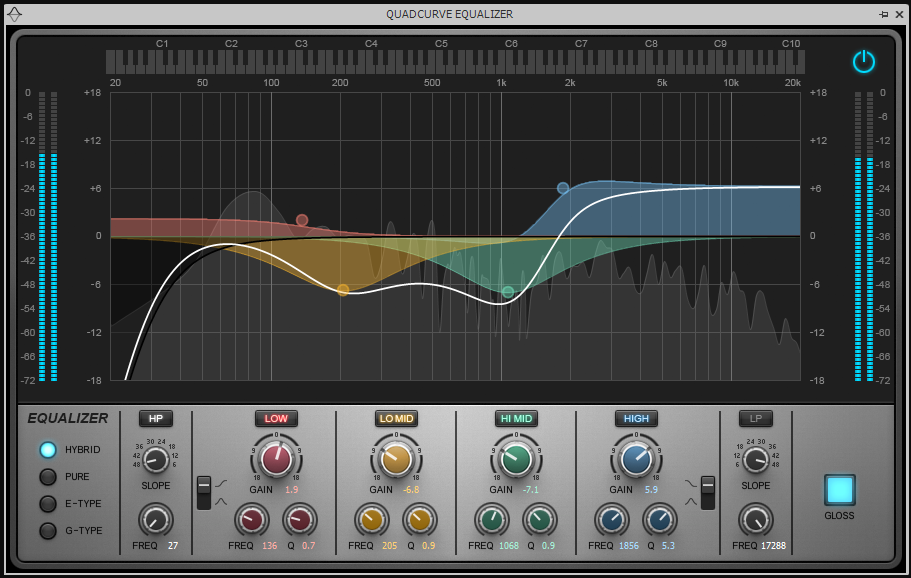Viewport: 911px width, 578px height.
Task: Click the 1k frequency label on the graph
Action: click(501, 83)
